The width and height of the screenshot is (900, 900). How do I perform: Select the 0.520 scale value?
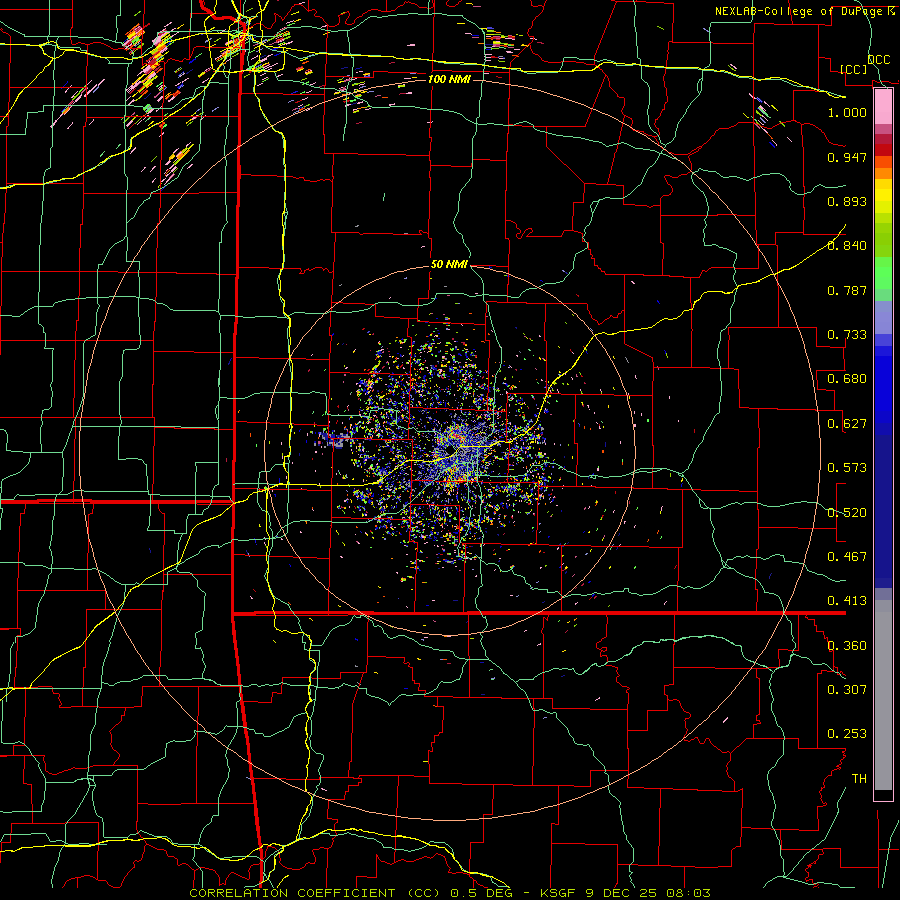point(847,512)
